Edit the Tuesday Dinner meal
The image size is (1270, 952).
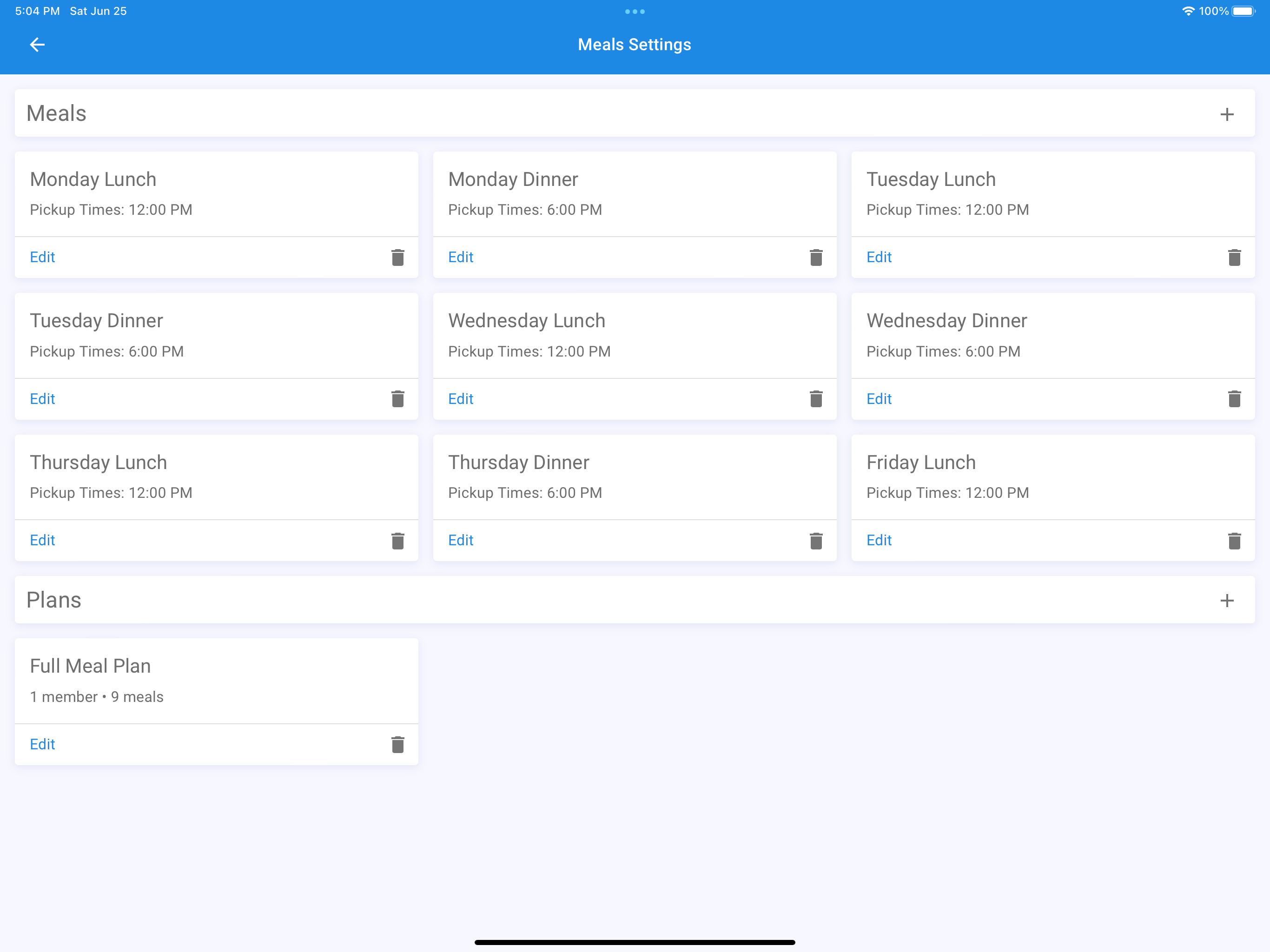click(42, 399)
